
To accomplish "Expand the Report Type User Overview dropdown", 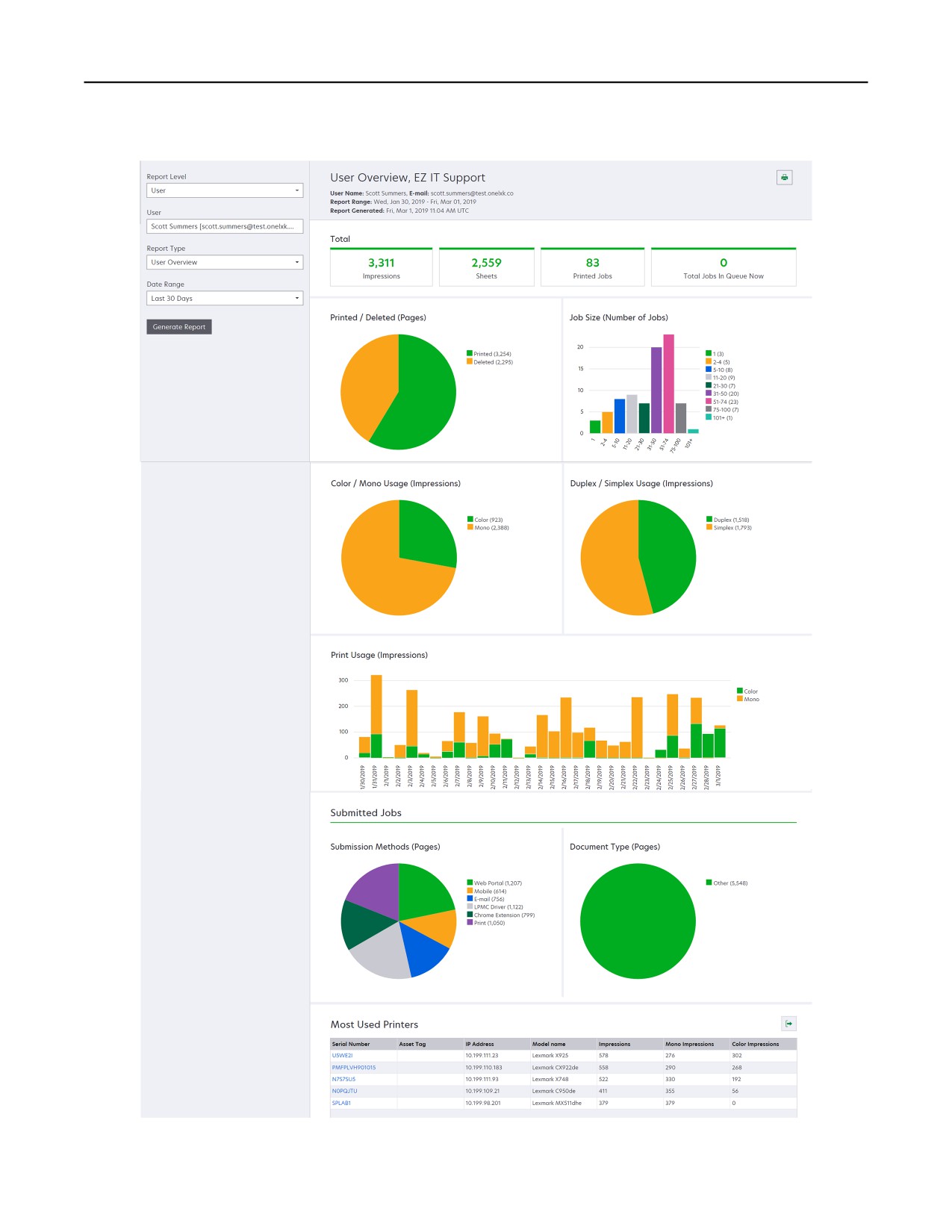I will point(225,262).
